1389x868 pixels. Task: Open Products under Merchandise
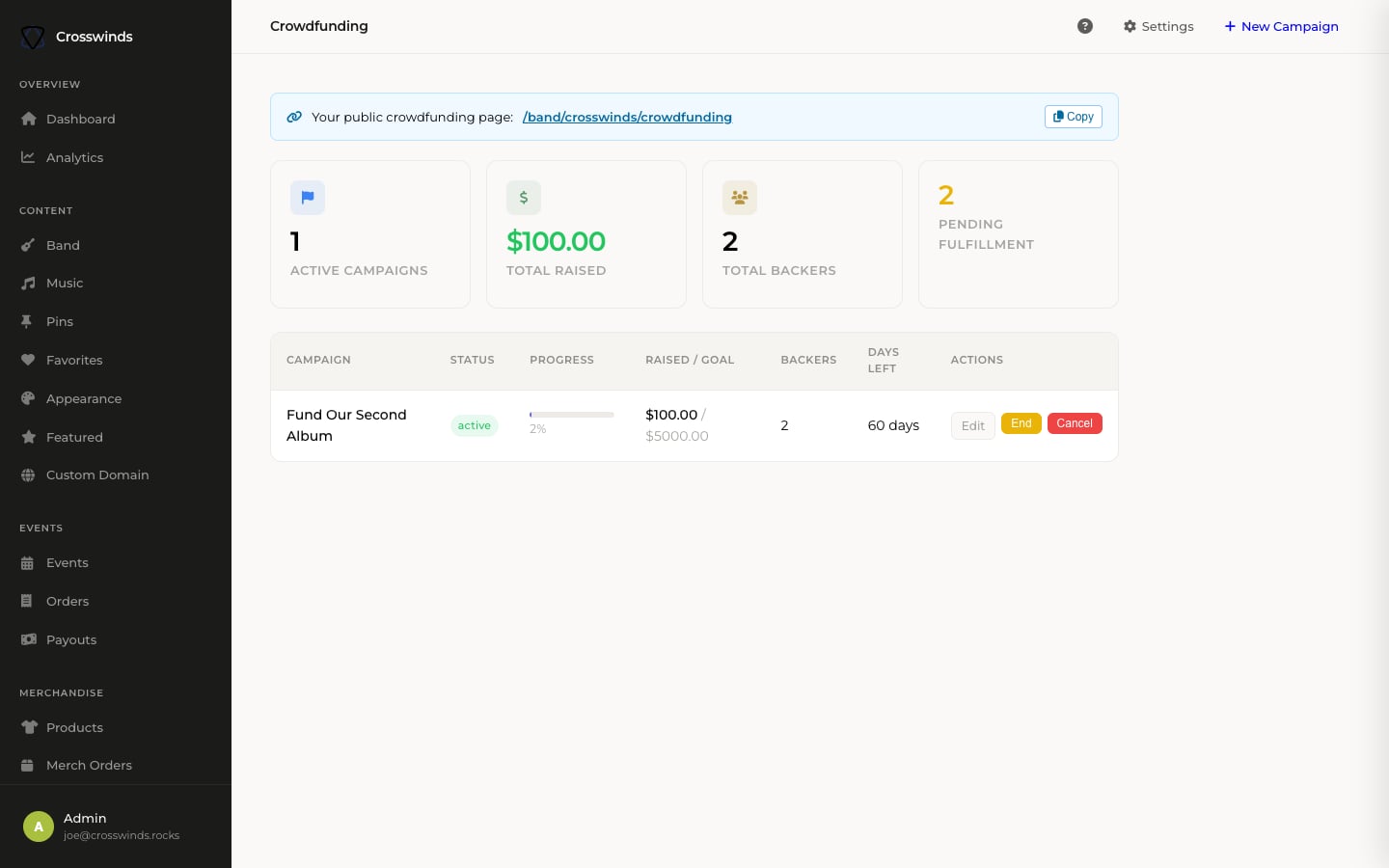tap(116, 727)
